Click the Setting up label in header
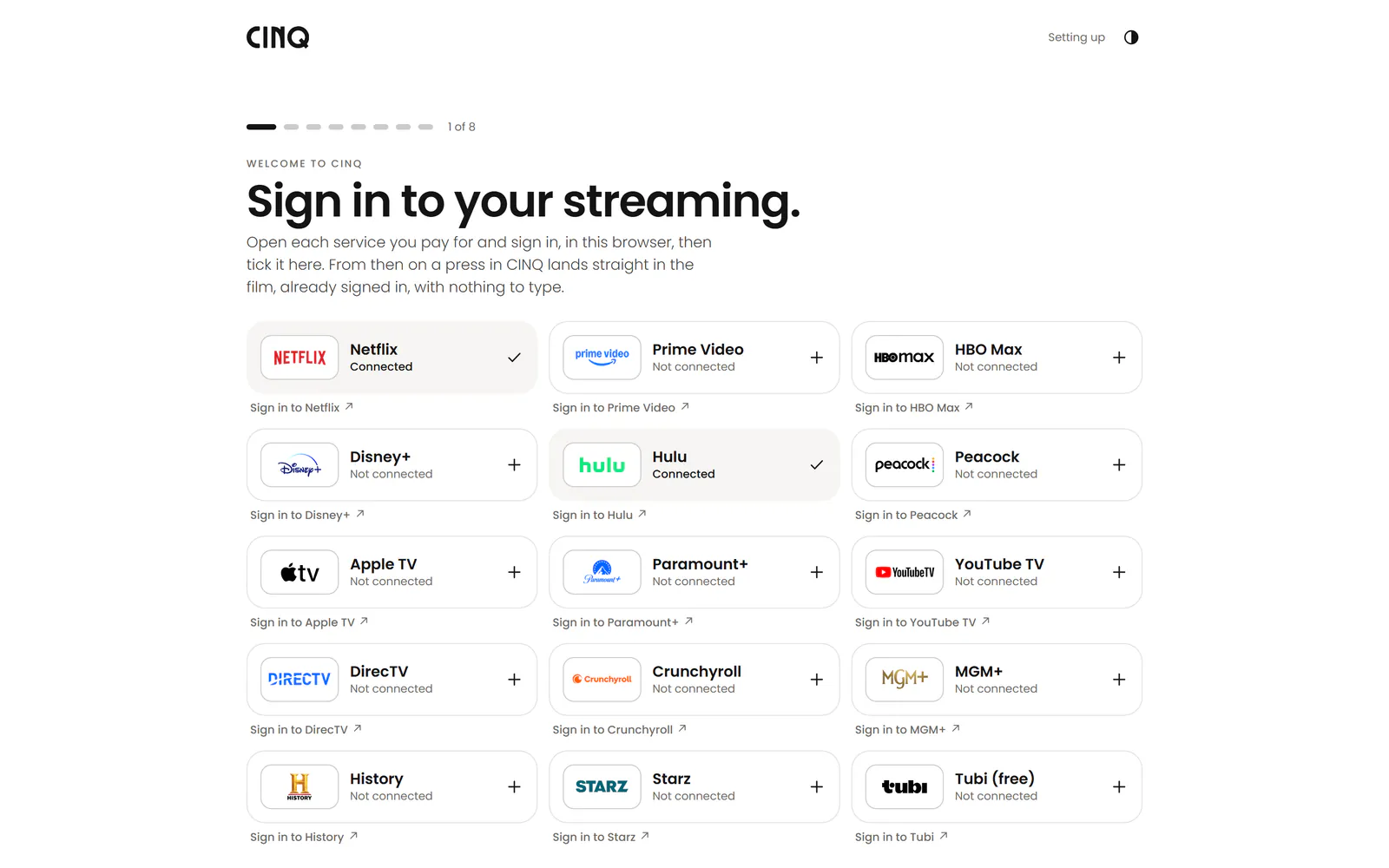 point(1076,37)
